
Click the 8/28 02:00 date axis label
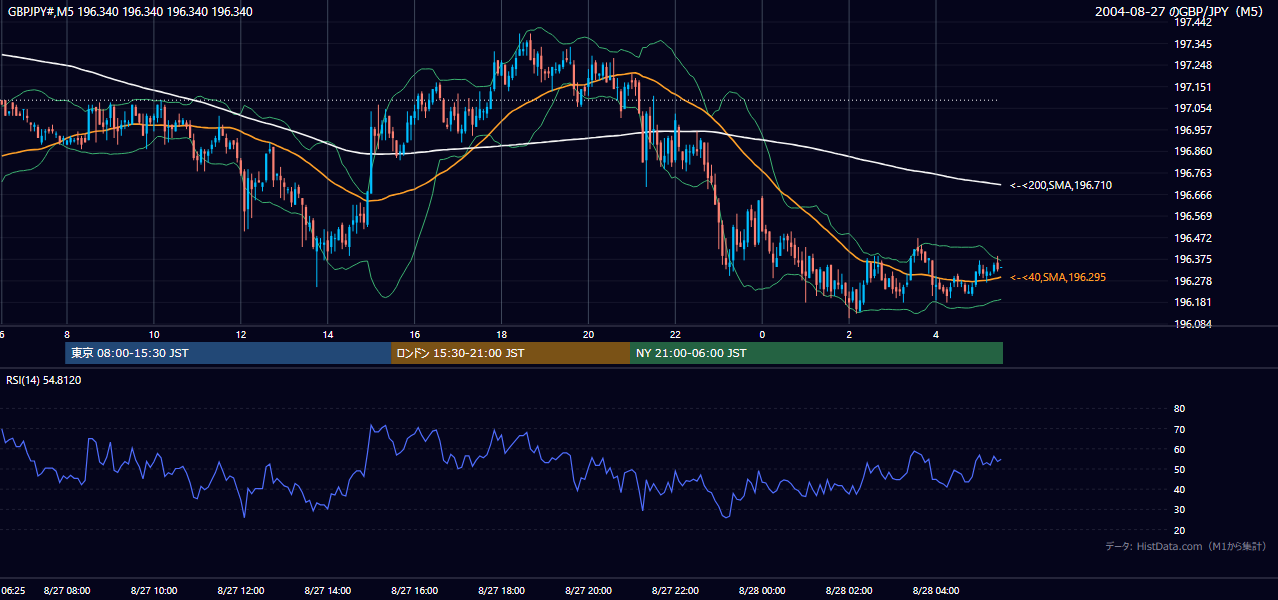[x=849, y=591]
